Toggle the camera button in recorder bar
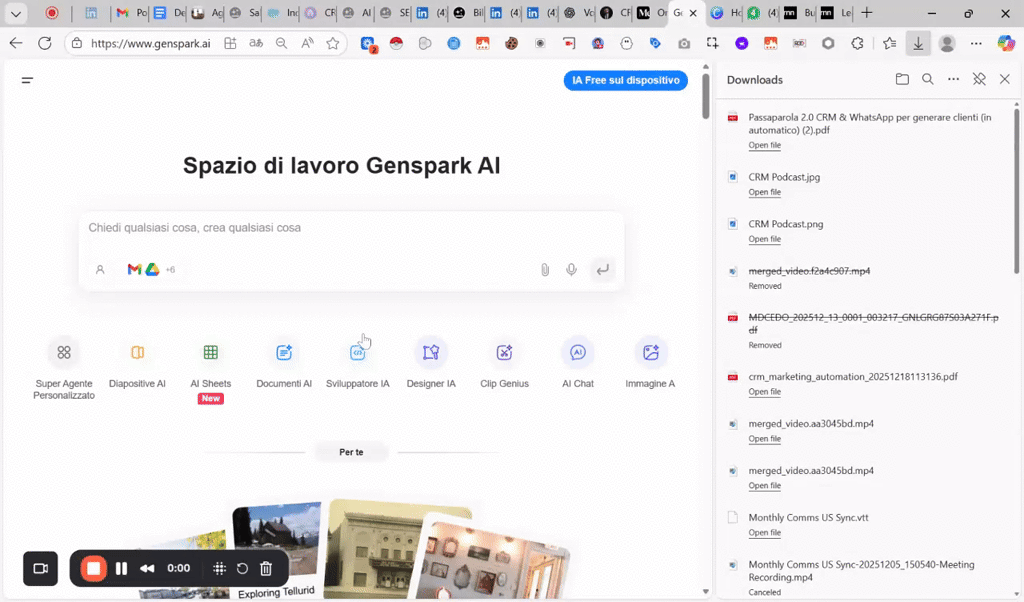 tap(40, 569)
